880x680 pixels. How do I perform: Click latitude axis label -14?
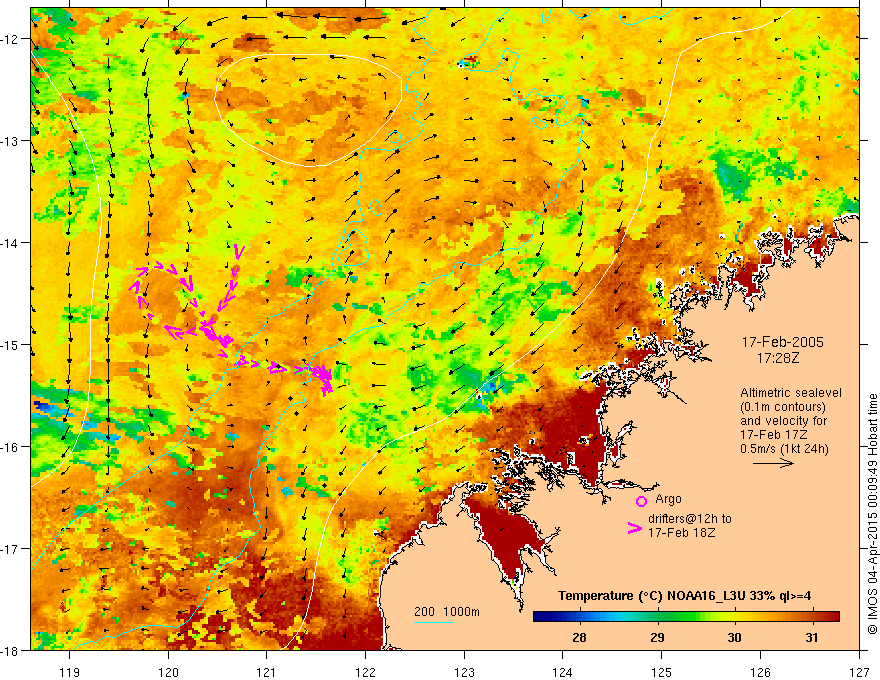(11, 243)
